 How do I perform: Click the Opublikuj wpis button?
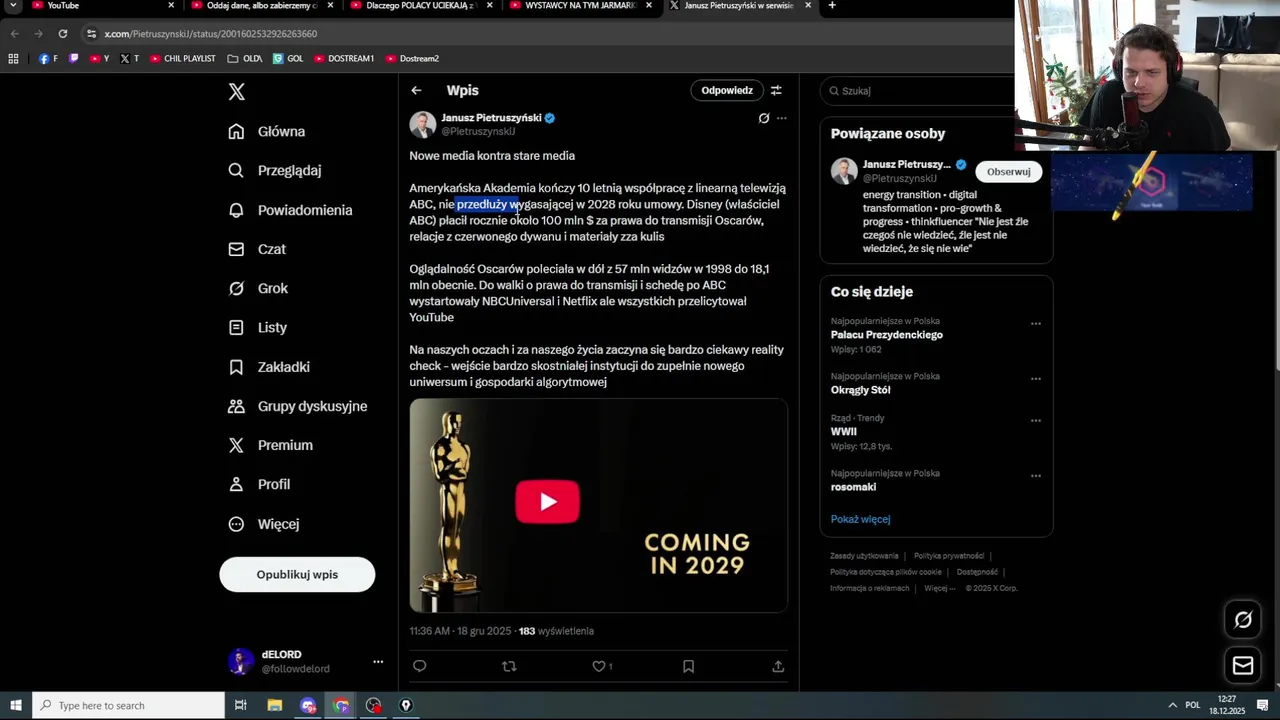pyautogui.click(x=297, y=575)
